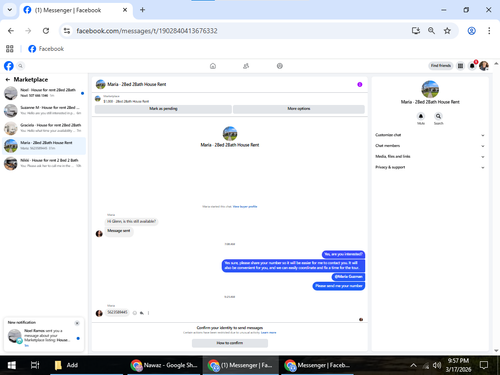Open the Facebook search icon beside the logo
Screen dimensions: 500x375
[x=20, y=66]
